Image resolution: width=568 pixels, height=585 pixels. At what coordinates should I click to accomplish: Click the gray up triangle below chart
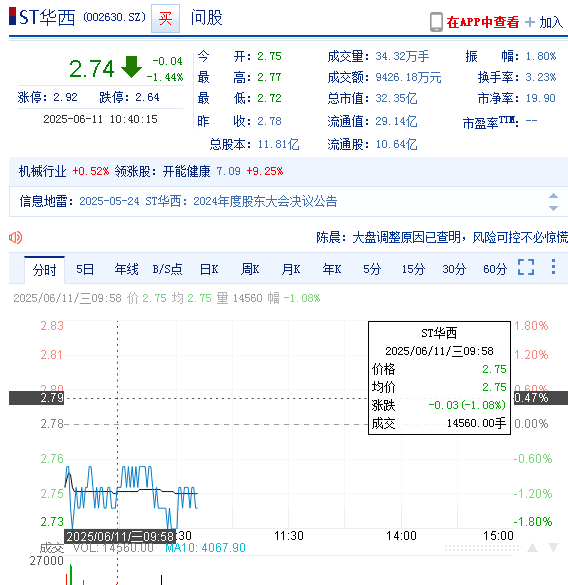tap(533, 548)
